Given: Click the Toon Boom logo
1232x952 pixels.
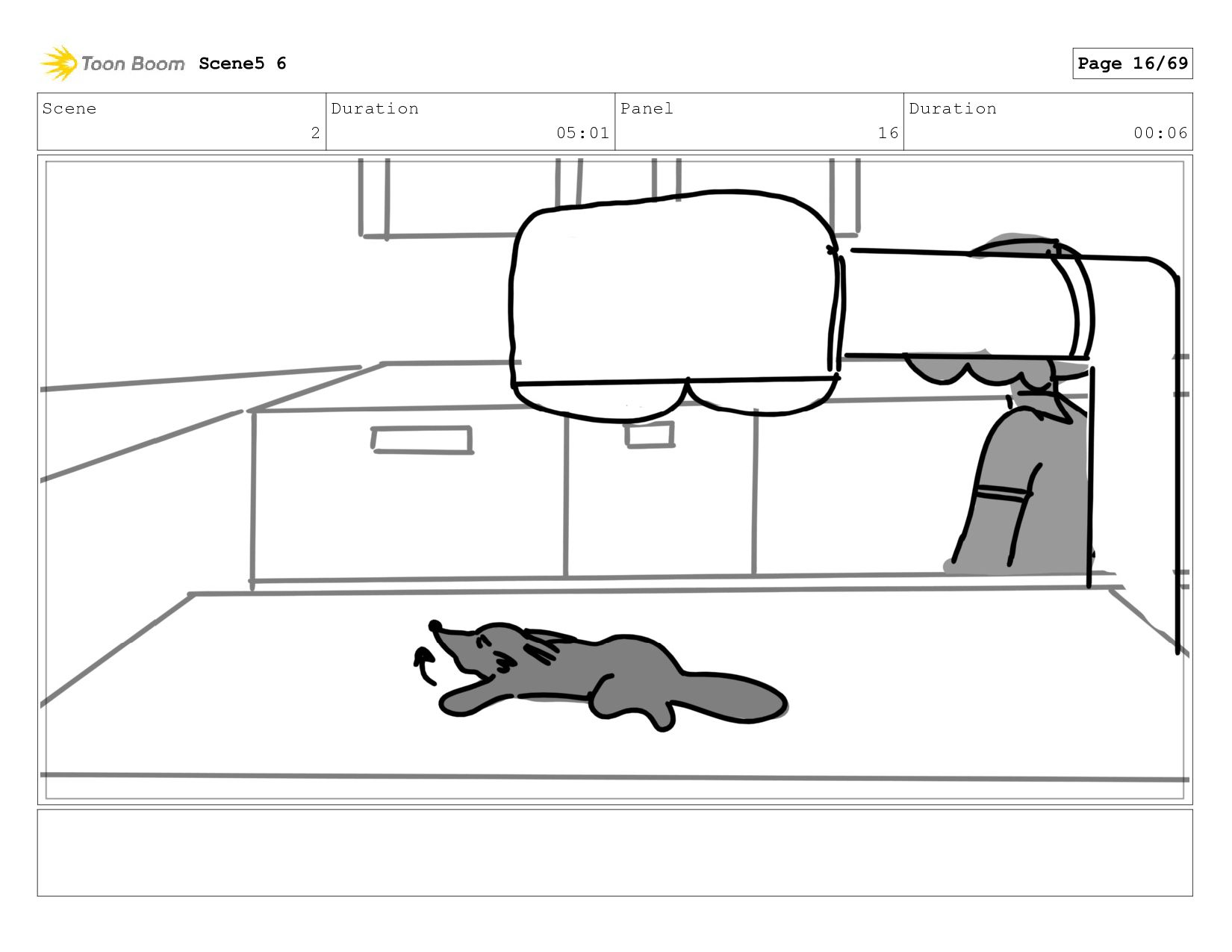Looking at the screenshot, I should [x=112, y=63].
